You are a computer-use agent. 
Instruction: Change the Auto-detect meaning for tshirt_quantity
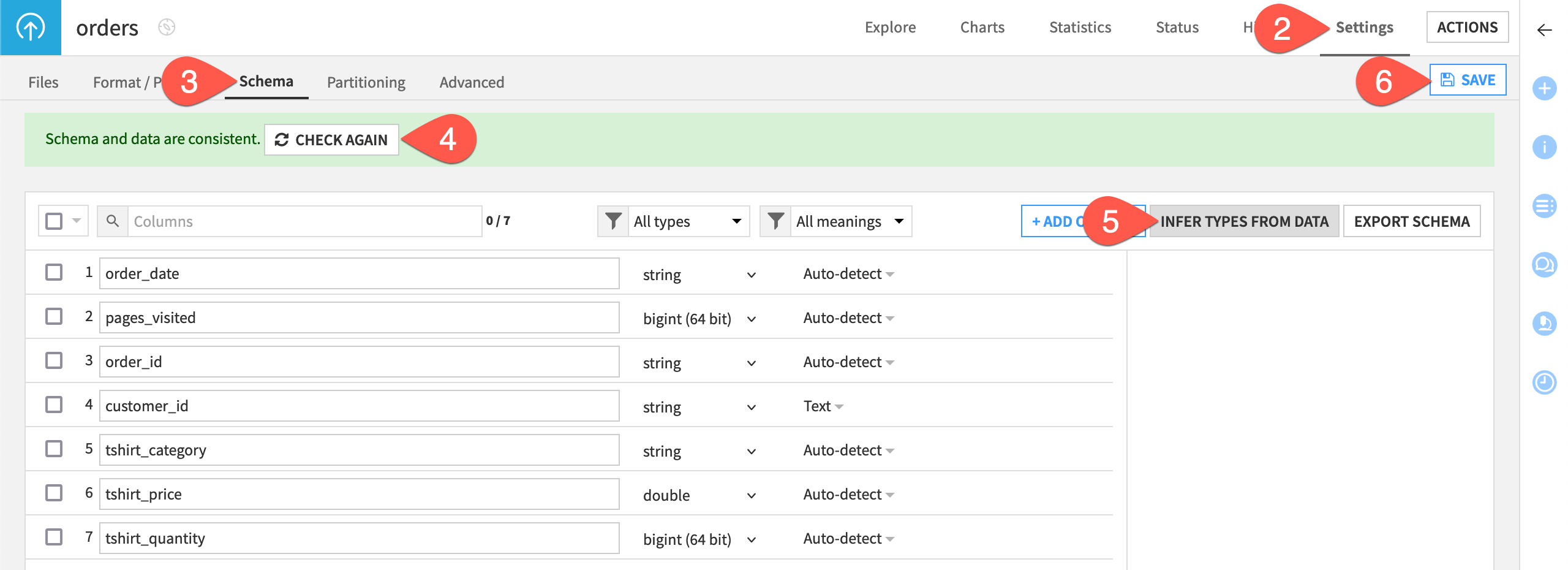[x=848, y=538]
